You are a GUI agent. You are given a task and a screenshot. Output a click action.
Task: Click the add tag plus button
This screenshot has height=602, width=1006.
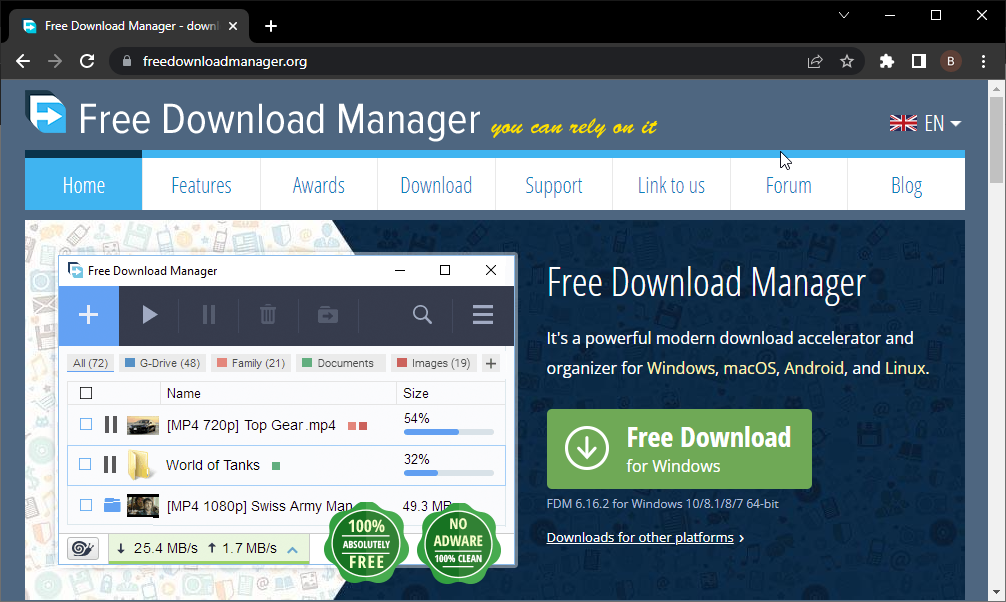[491, 363]
